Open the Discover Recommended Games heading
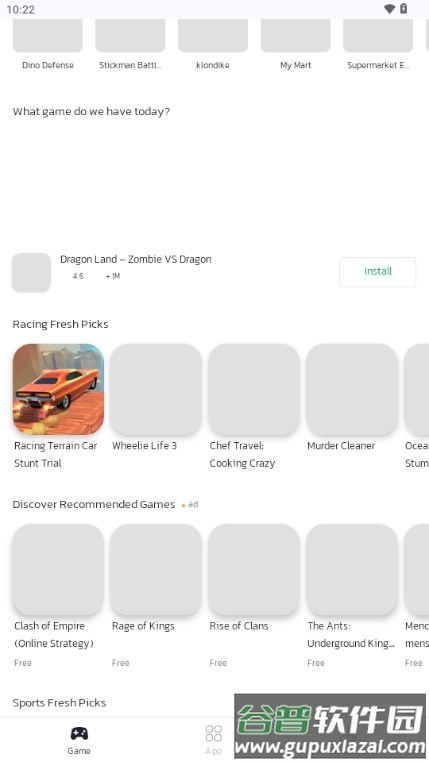 [x=94, y=504]
